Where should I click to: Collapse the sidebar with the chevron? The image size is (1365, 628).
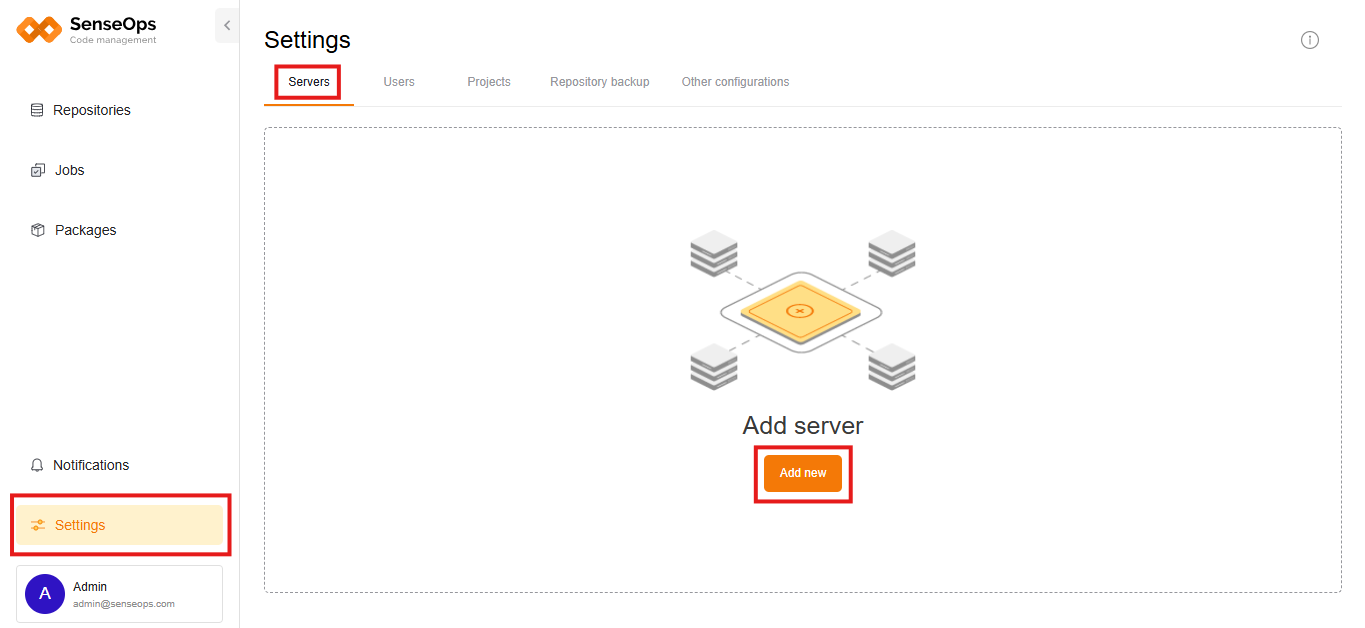(227, 25)
